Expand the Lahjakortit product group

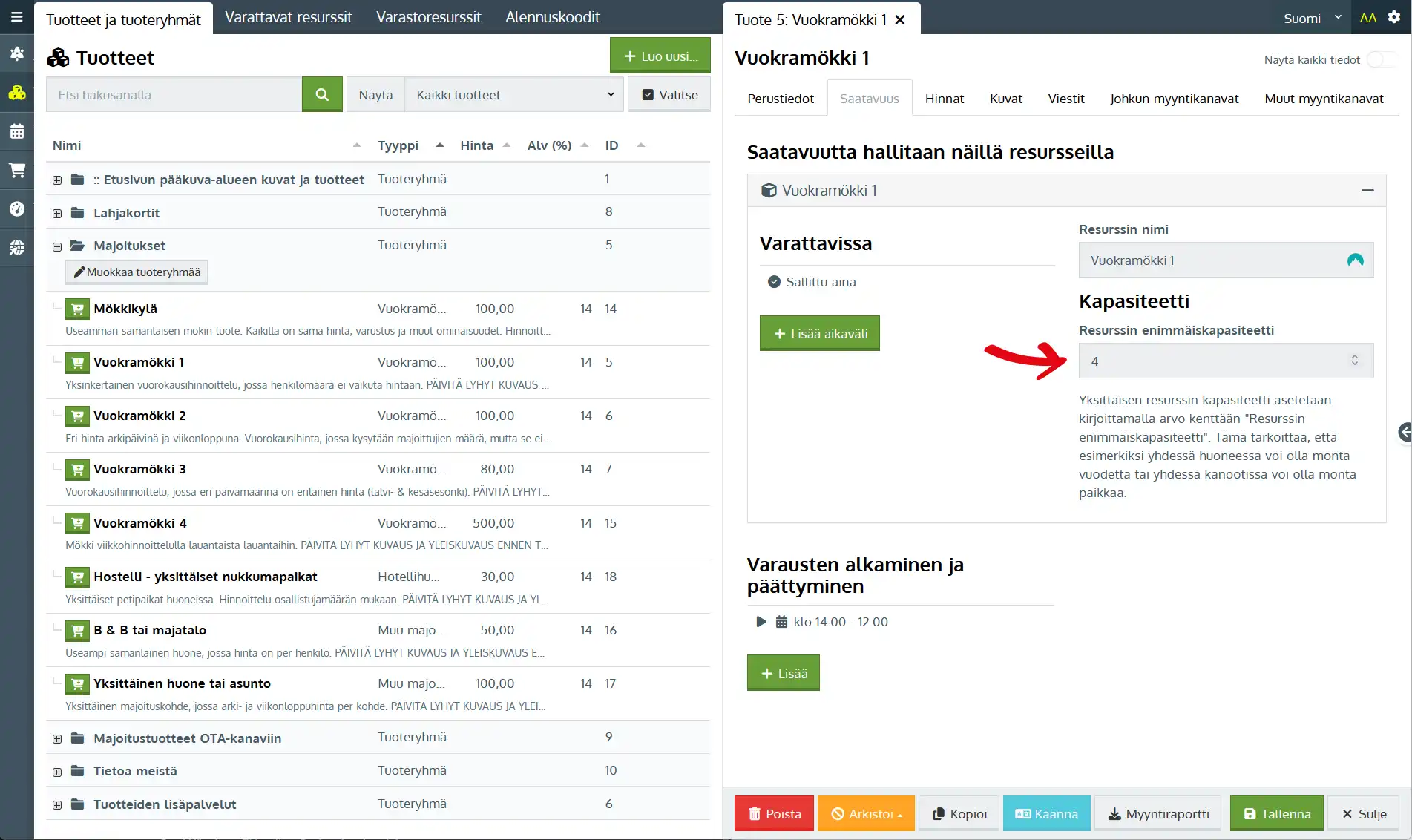pyautogui.click(x=57, y=214)
